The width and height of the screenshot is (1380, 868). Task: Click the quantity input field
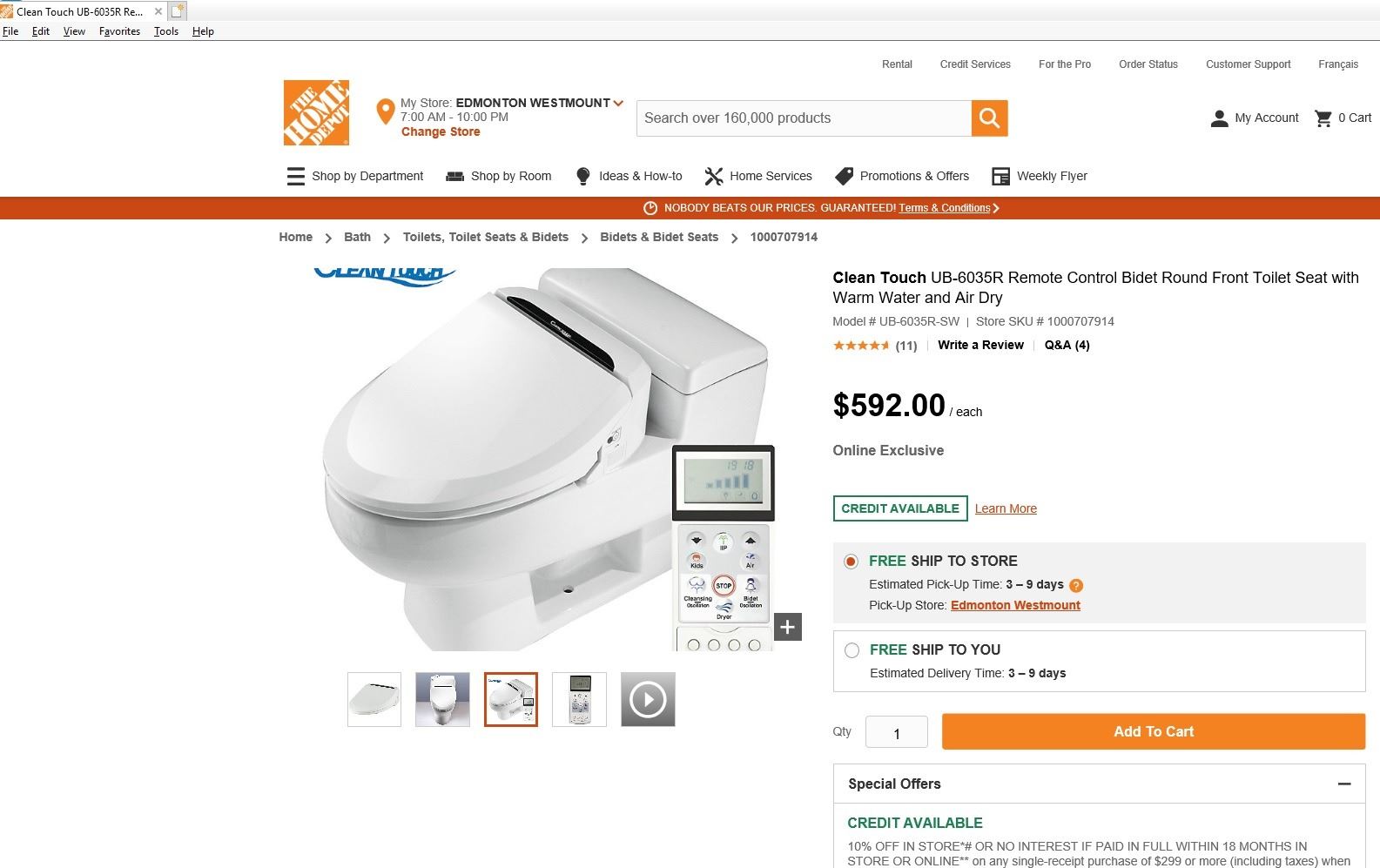897,732
